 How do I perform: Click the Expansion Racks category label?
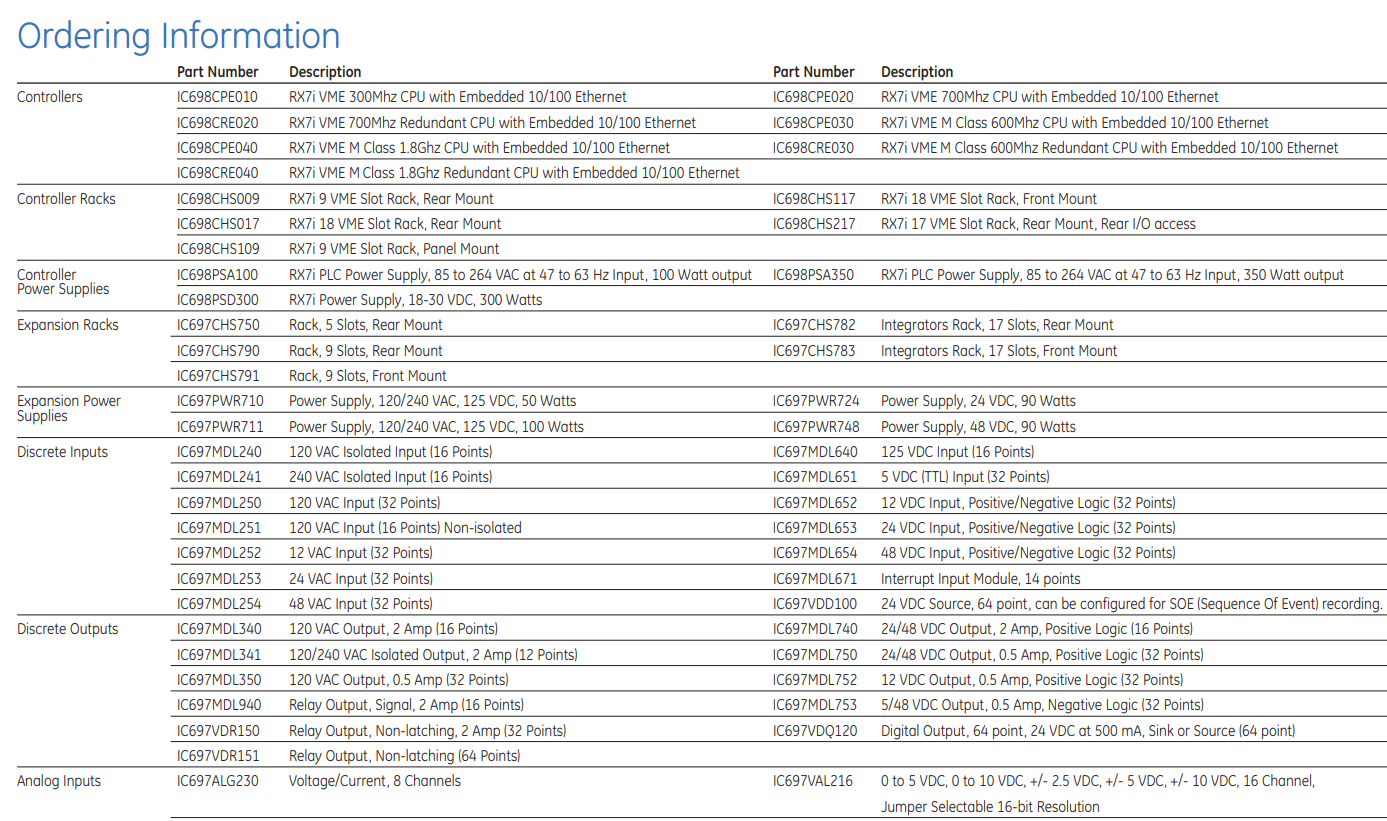[68, 325]
